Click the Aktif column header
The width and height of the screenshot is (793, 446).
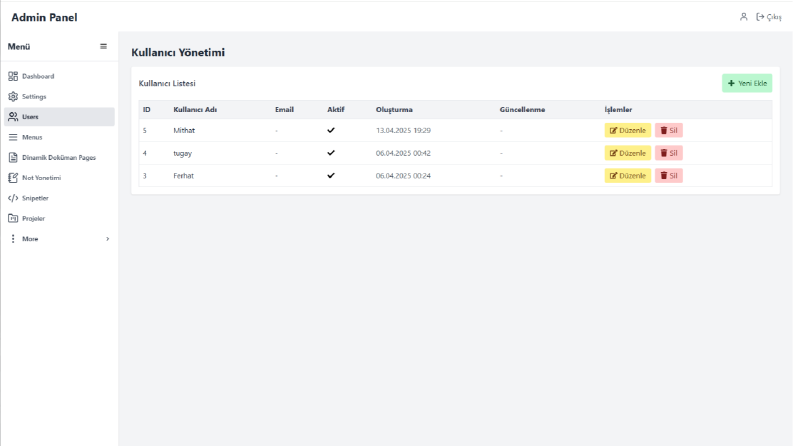click(336, 110)
